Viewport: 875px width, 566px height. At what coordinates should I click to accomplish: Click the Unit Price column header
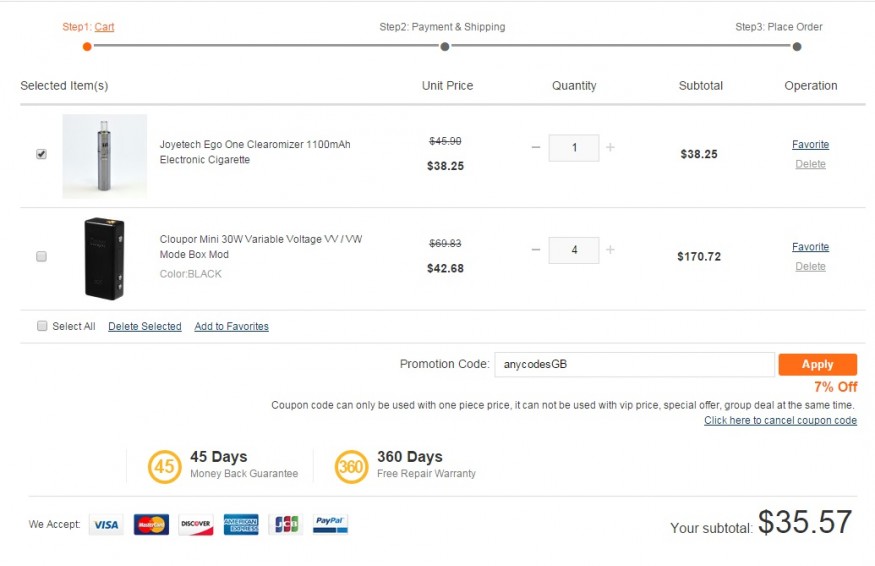click(447, 86)
